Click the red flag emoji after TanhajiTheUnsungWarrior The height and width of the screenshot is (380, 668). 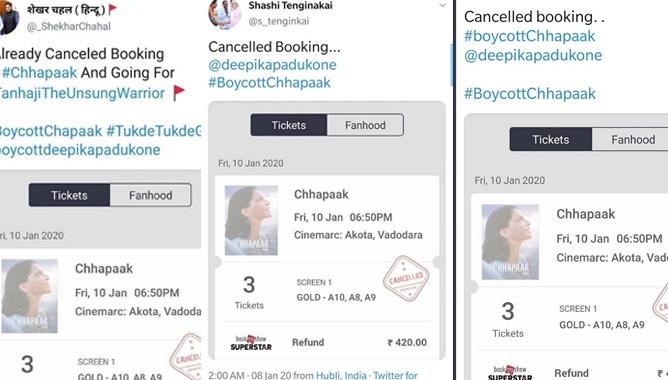179,92
